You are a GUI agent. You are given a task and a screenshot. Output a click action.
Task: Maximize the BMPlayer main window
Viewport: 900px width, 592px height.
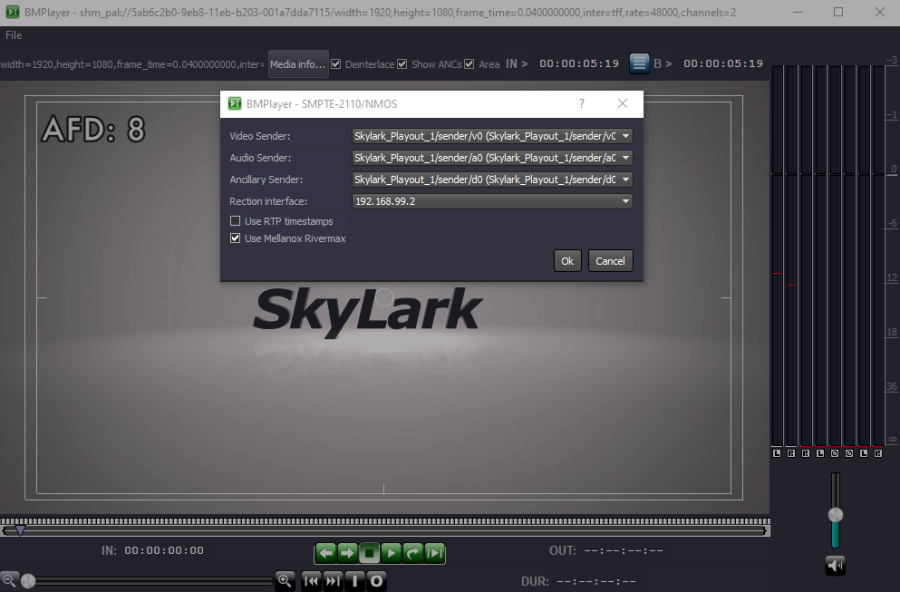[x=839, y=12]
